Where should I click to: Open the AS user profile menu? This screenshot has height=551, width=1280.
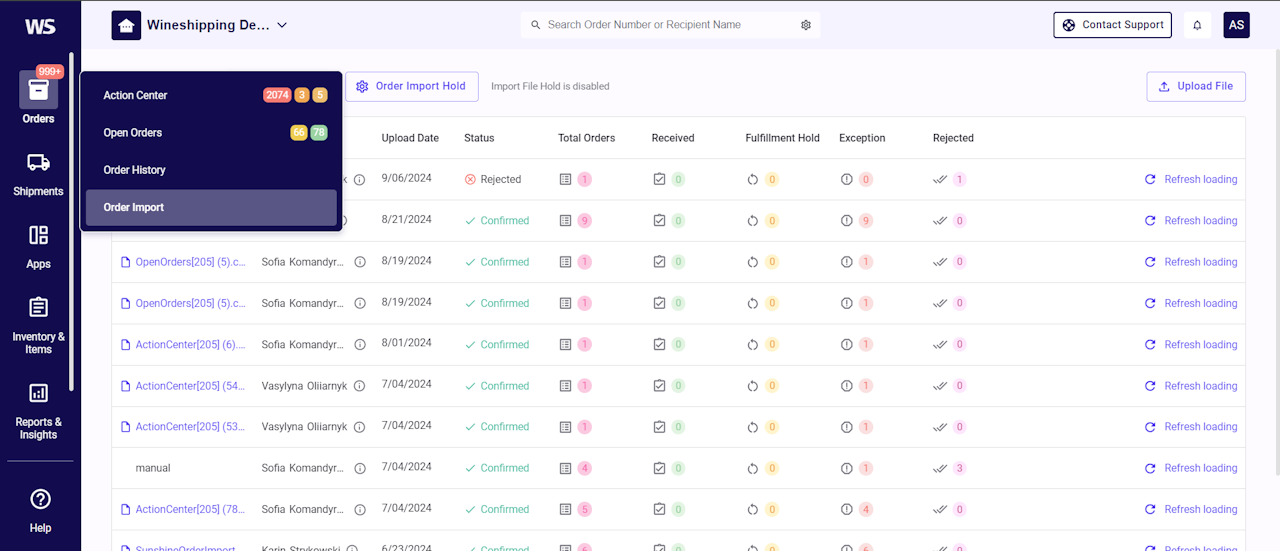coord(1236,25)
